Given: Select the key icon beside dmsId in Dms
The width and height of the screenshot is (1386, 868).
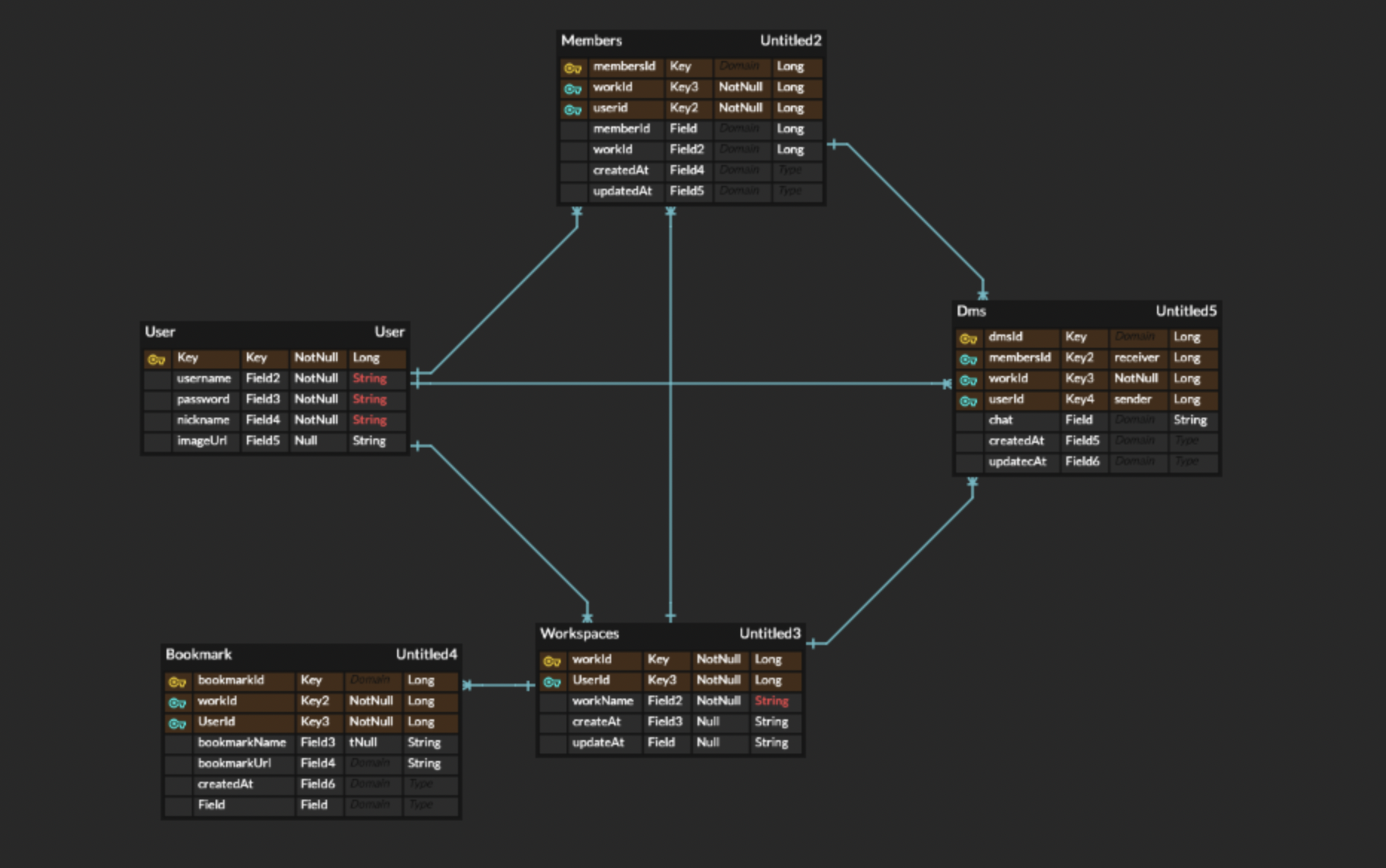Looking at the screenshot, I should click(x=968, y=337).
